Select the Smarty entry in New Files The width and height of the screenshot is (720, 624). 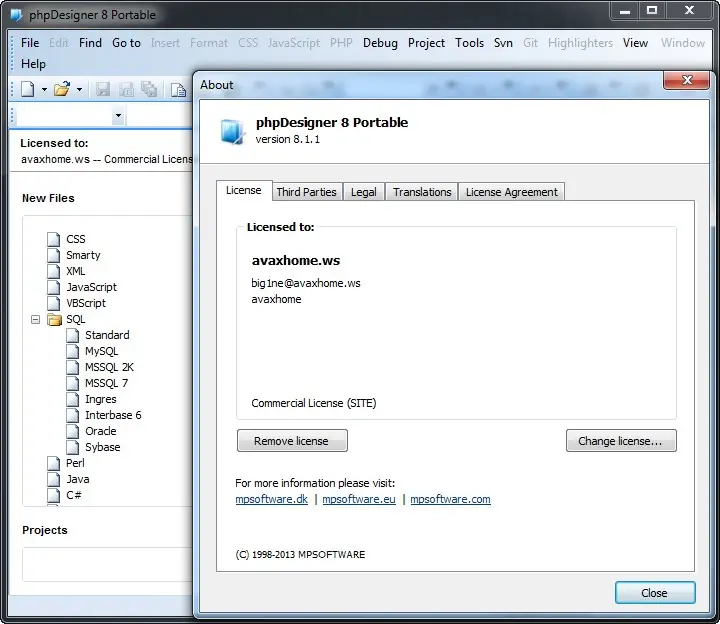(x=83, y=255)
